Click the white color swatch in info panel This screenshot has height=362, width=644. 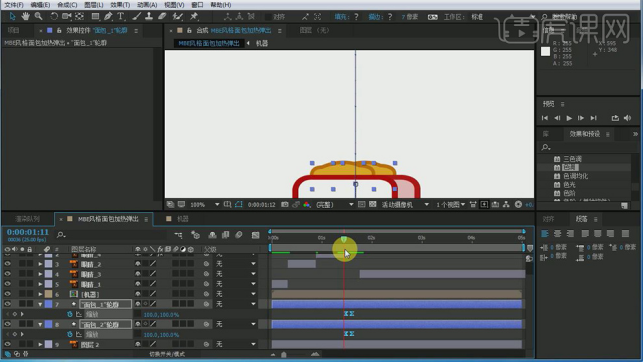pos(545,51)
